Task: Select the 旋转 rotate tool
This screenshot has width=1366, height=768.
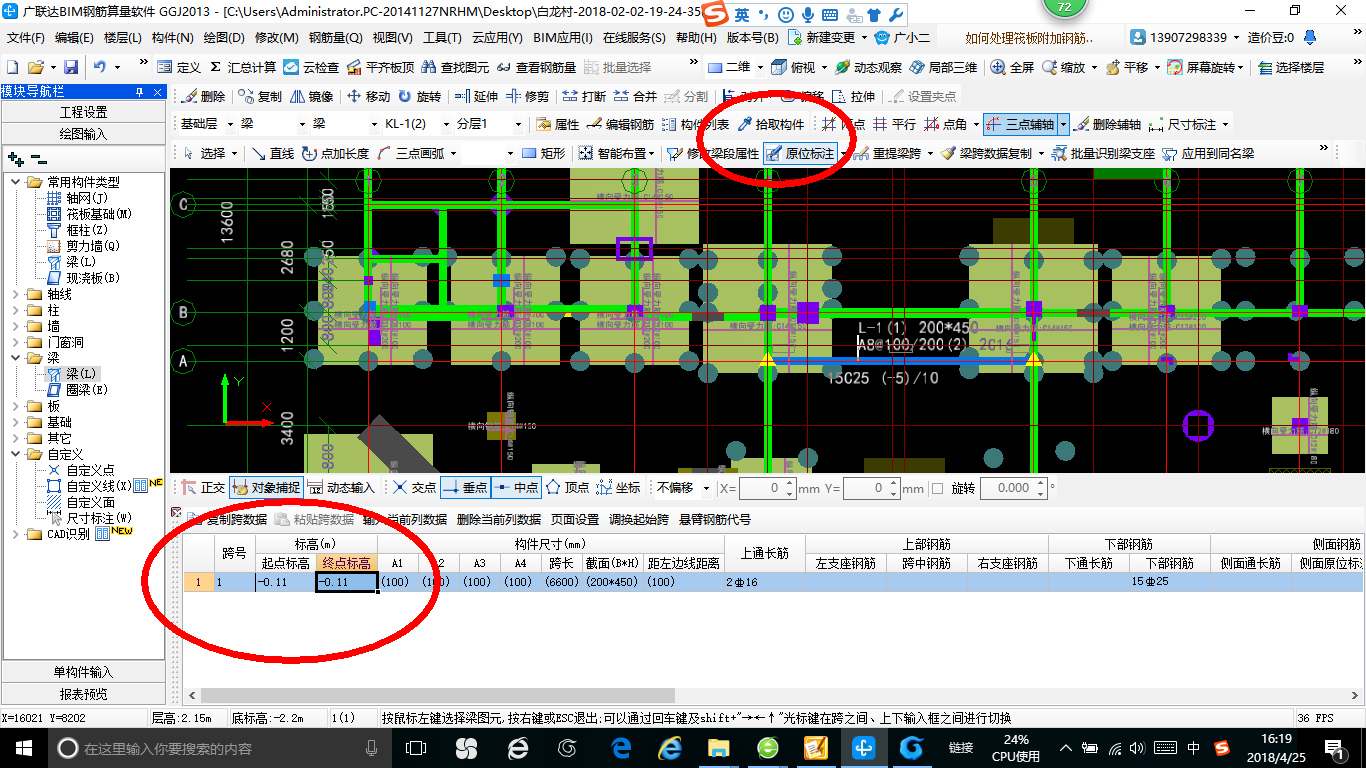Action: [419, 96]
